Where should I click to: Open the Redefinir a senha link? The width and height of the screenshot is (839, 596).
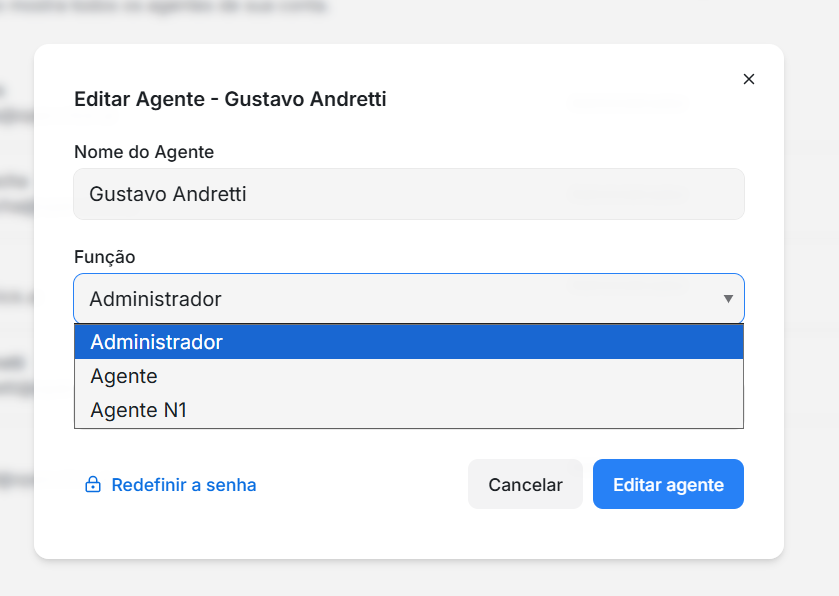(184, 485)
